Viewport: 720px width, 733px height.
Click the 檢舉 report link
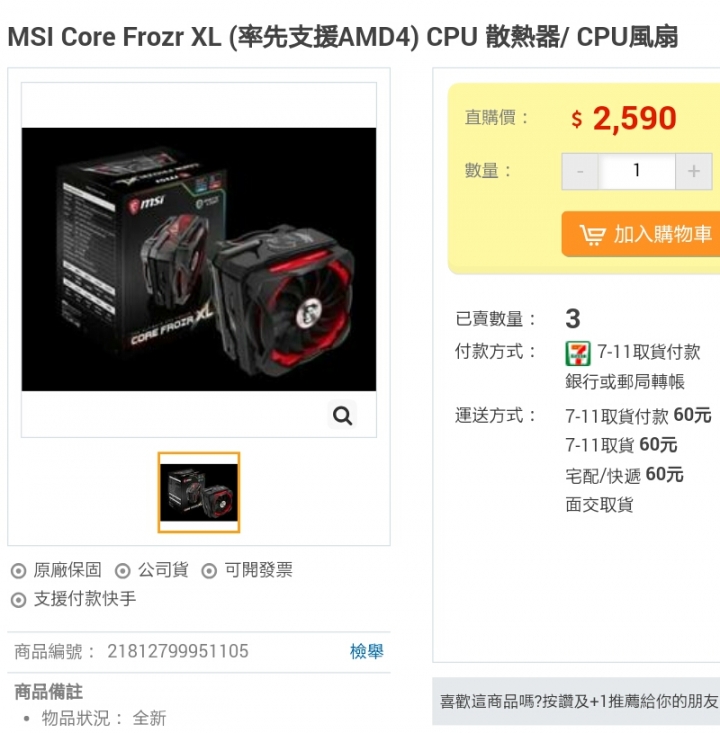[x=367, y=651]
